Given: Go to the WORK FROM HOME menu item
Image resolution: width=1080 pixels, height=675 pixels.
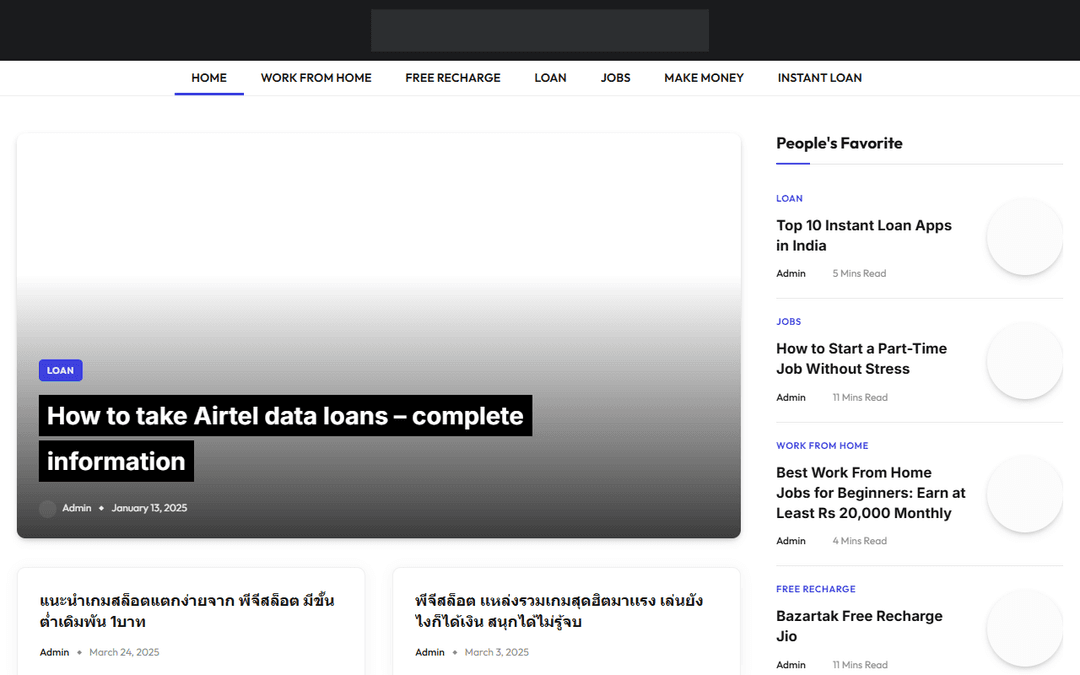Looking at the screenshot, I should tap(316, 78).
